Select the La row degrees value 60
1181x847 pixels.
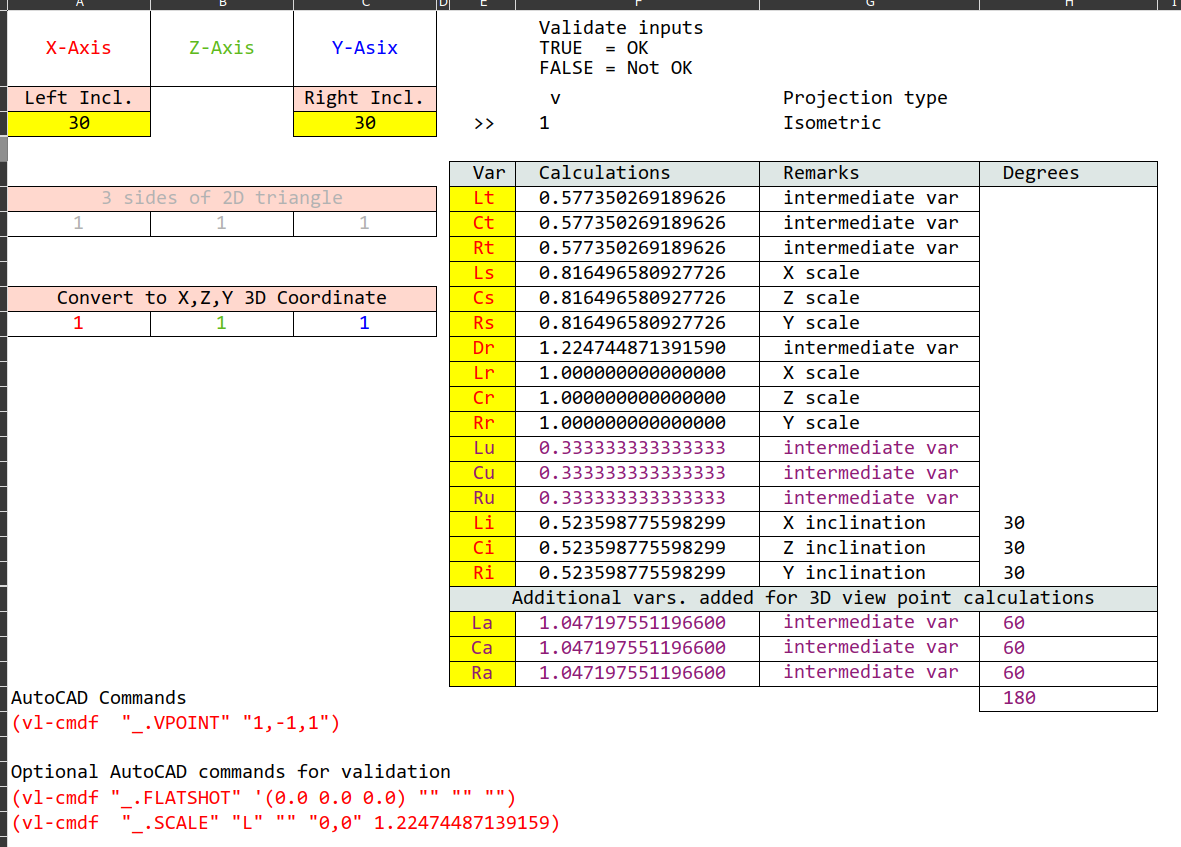tap(1068, 623)
